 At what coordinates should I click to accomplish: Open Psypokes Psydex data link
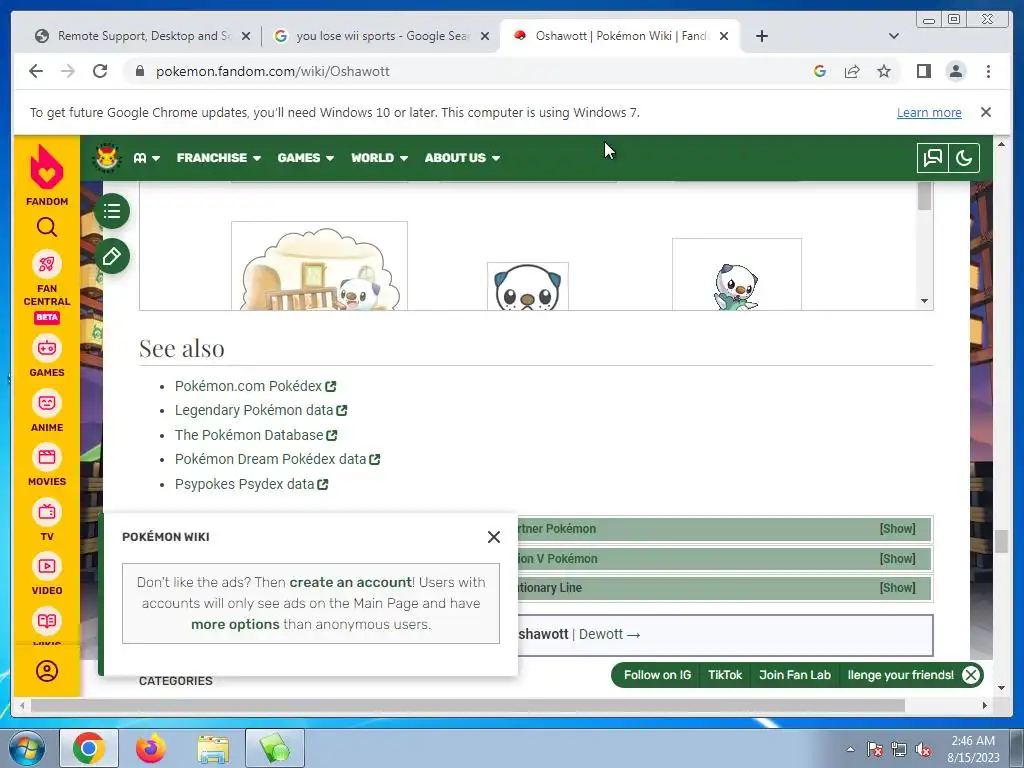pos(251,484)
